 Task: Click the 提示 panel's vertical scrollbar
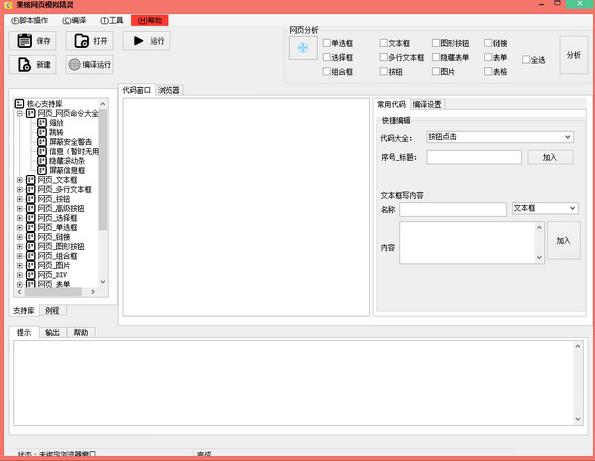tap(578, 382)
